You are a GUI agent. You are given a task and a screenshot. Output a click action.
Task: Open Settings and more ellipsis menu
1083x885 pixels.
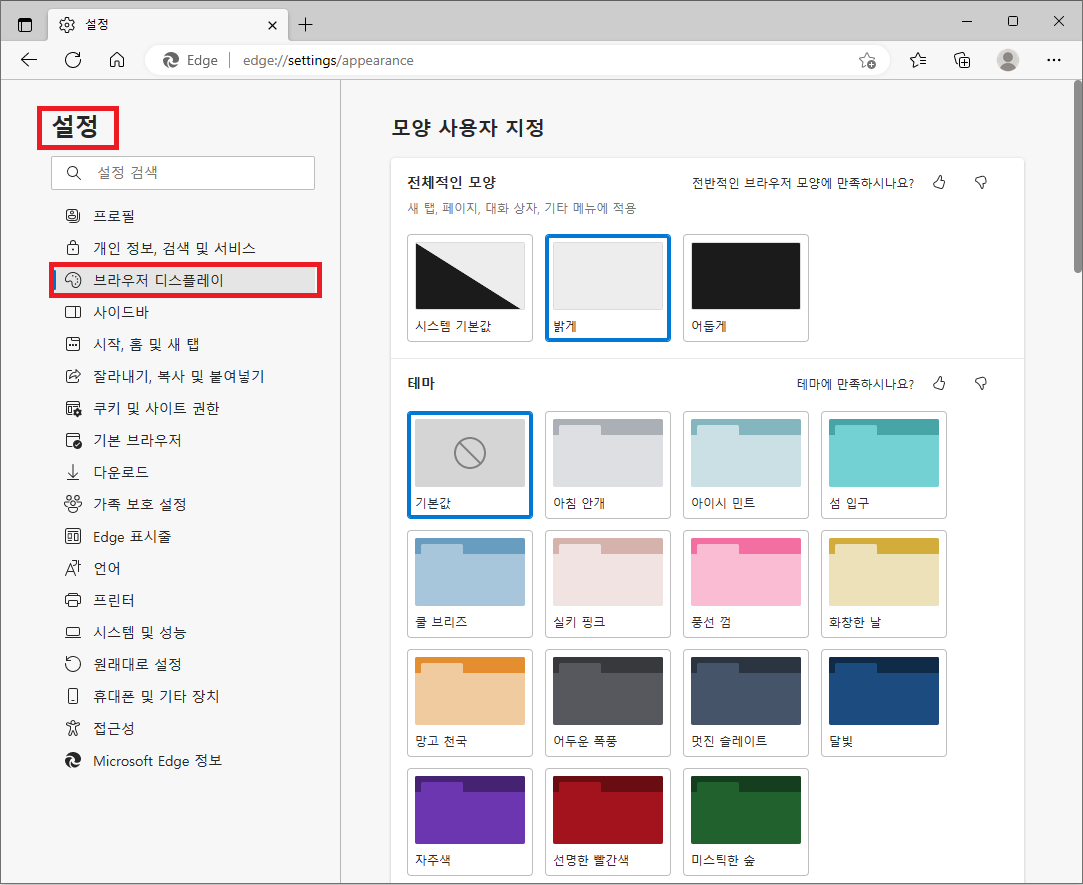click(1053, 60)
